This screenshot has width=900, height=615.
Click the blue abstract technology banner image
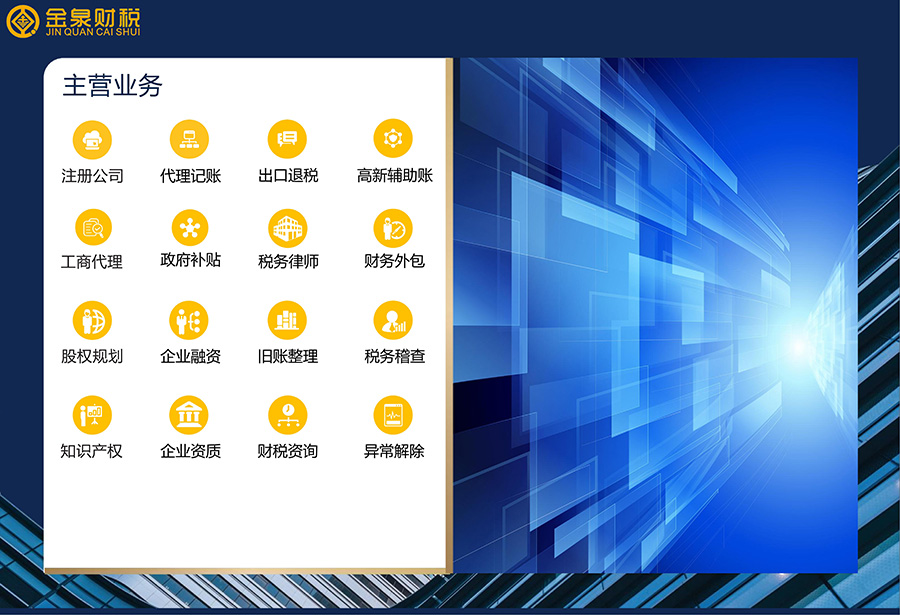[656, 315]
